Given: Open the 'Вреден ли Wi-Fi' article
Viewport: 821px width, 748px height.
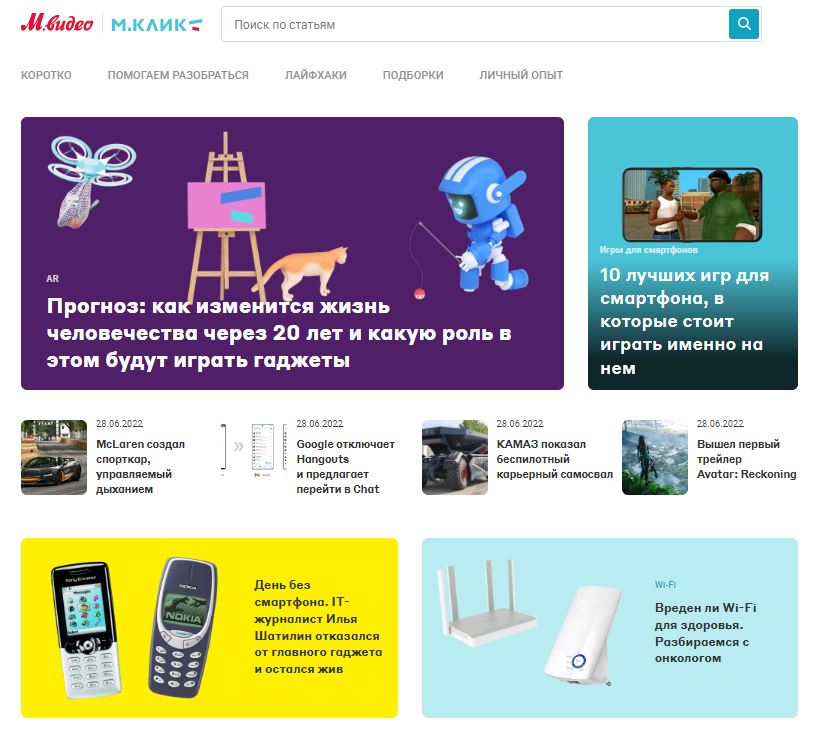Looking at the screenshot, I should pos(705,633).
